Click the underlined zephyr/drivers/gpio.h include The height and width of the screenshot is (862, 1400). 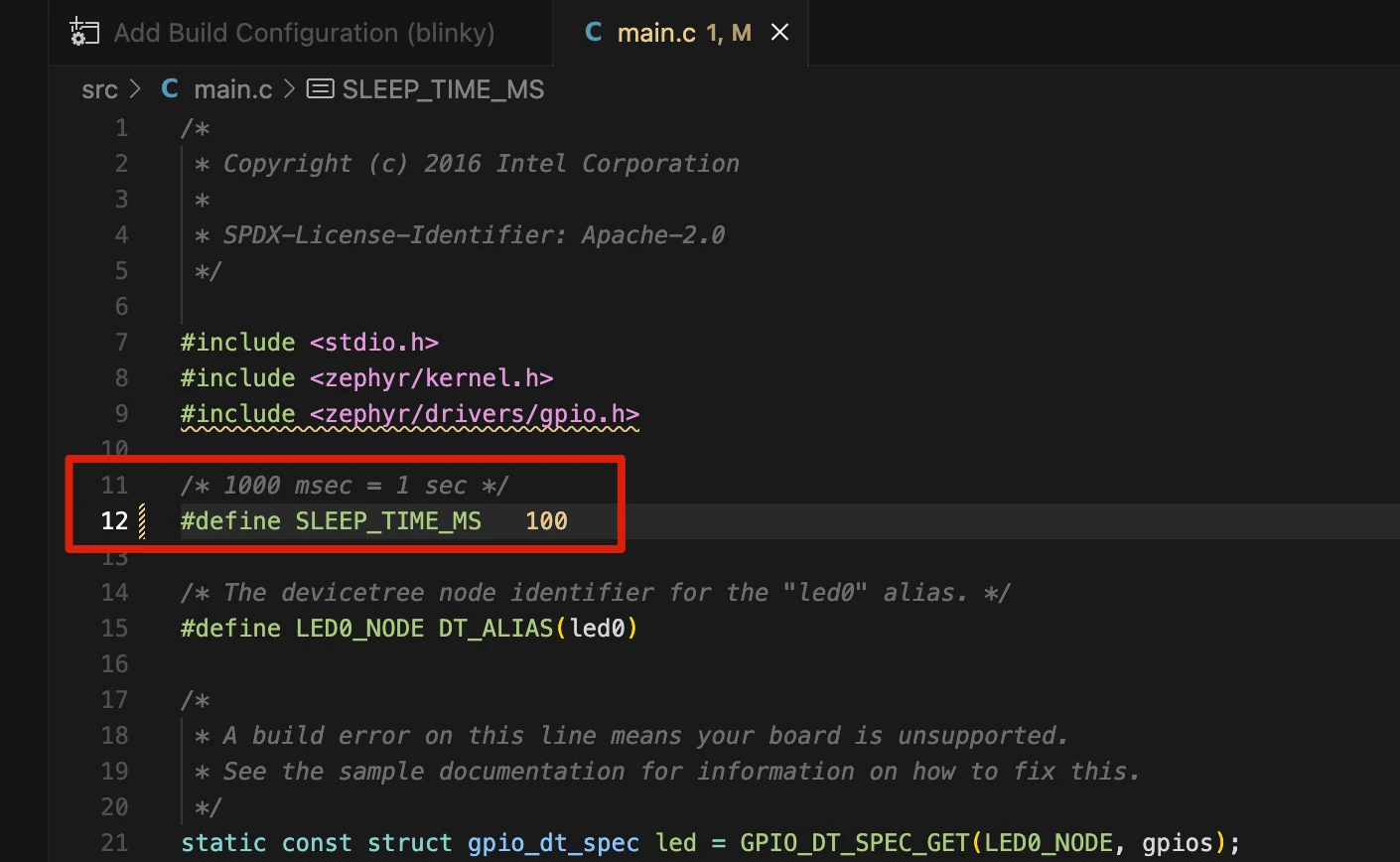click(x=474, y=414)
